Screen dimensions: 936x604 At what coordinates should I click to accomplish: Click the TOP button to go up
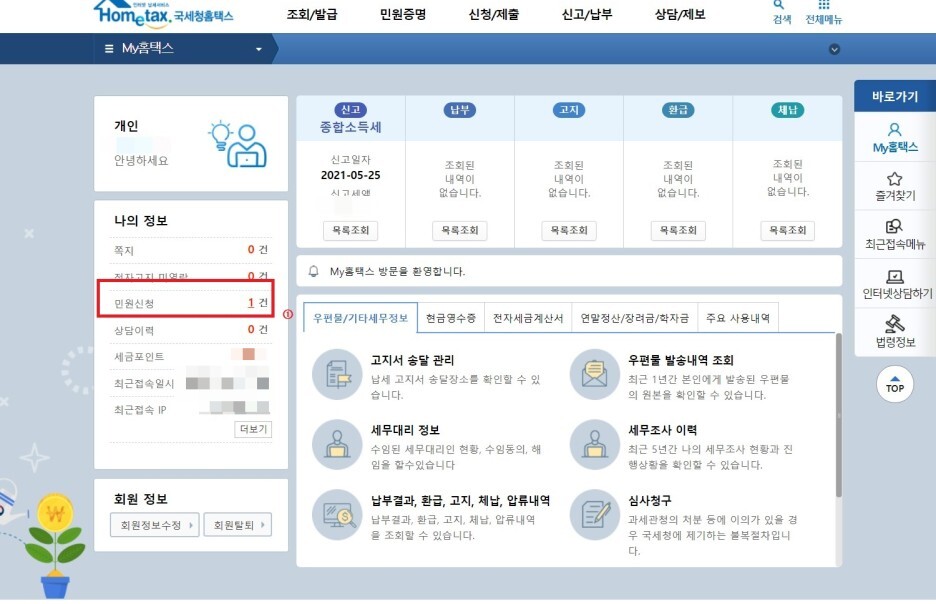click(895, 384)
